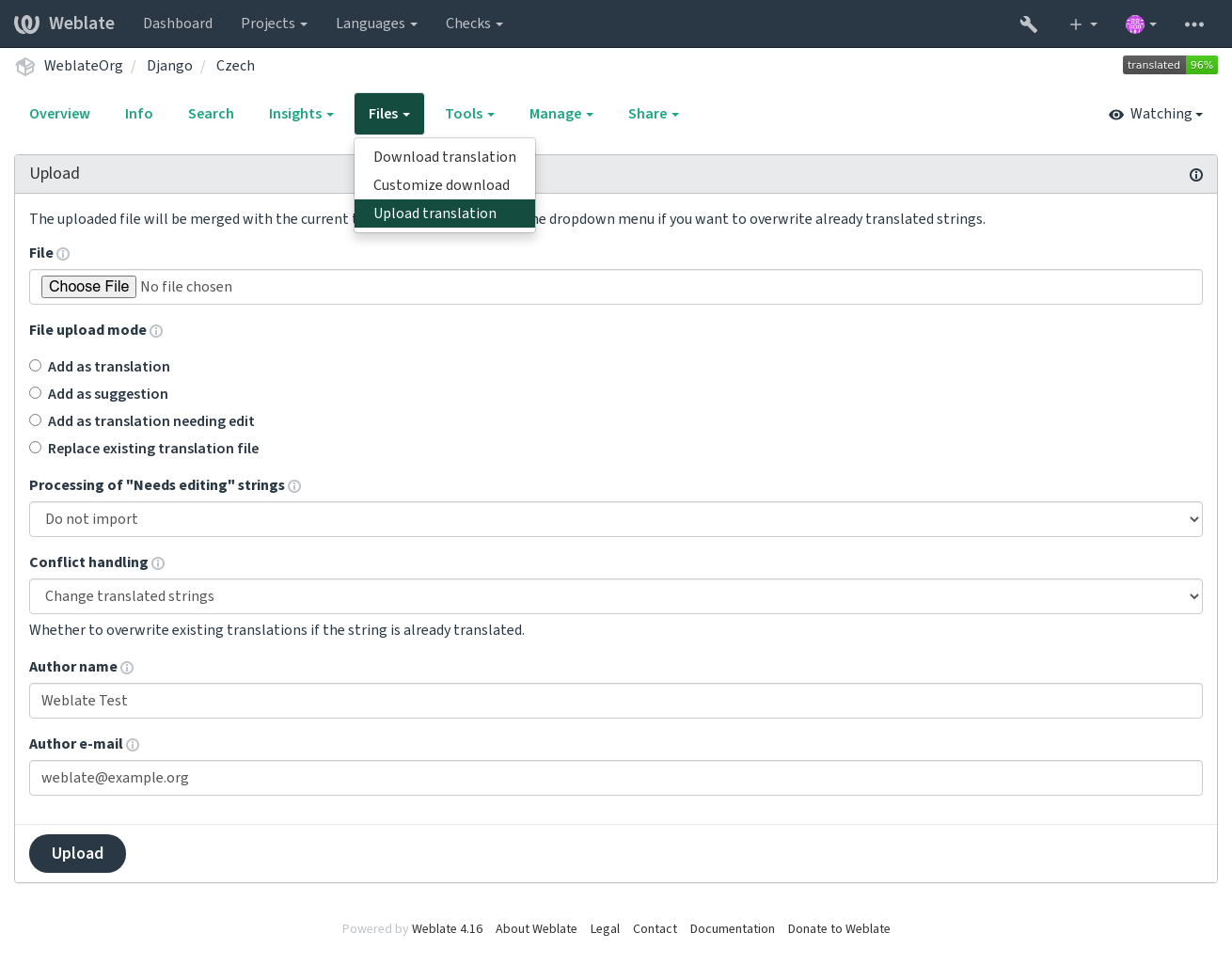The width and height of the screenshot is (1232, 965).
Task: Open the Manage dropdown
Action: coord(561,114)
